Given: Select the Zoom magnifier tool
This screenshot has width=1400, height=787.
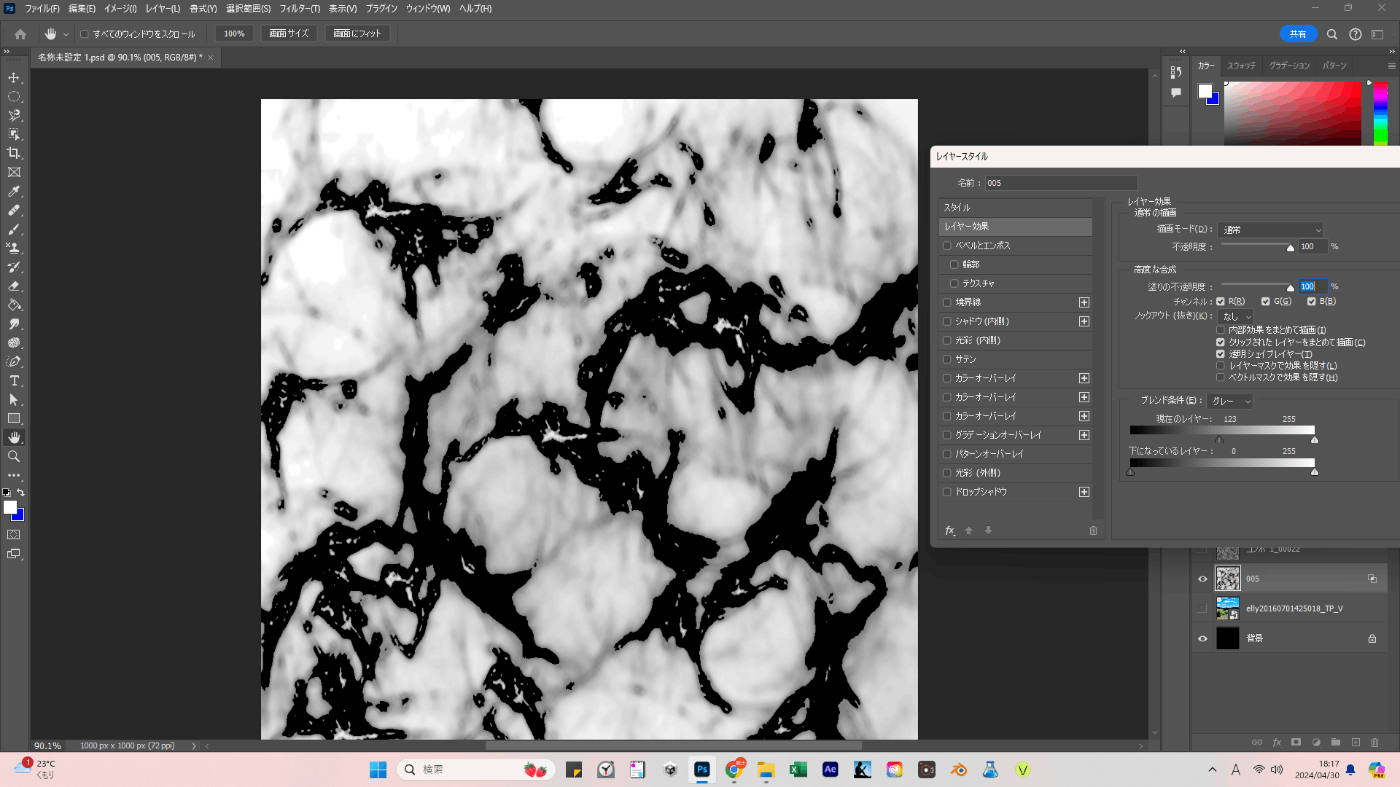Looking at the screenshot, I should [x=14, y=456].
